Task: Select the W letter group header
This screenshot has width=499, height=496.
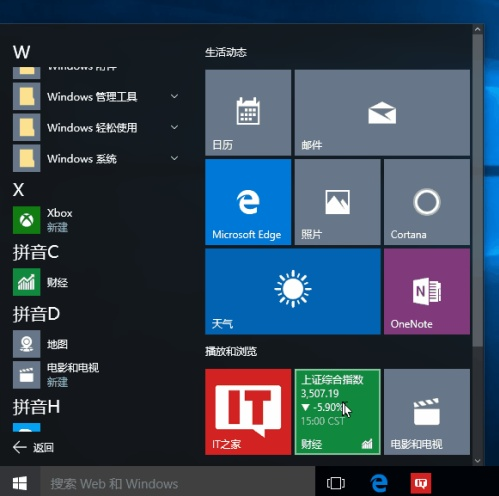Action: pyautogui.click(x=21, y=52)
